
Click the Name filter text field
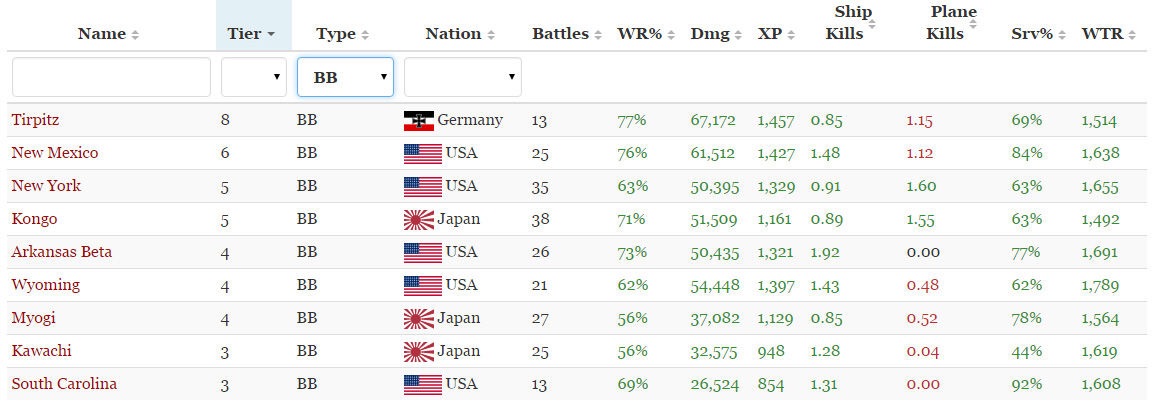point(111,77)
